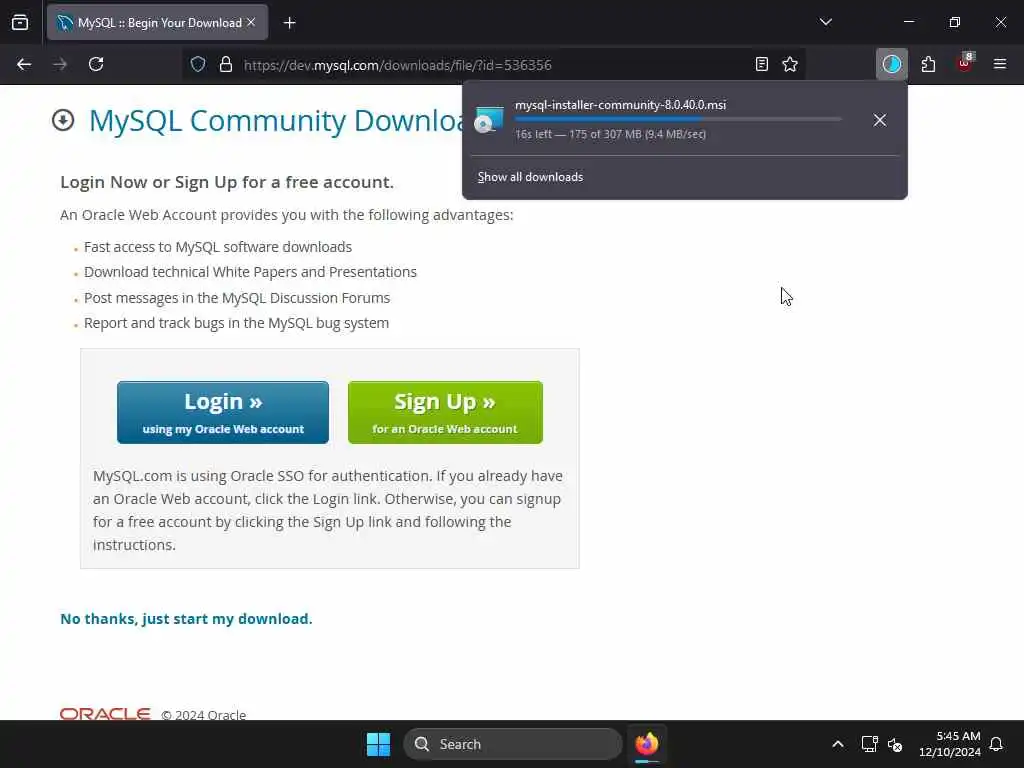Cancel the mysql-installer download

click(x=880, y=120)
